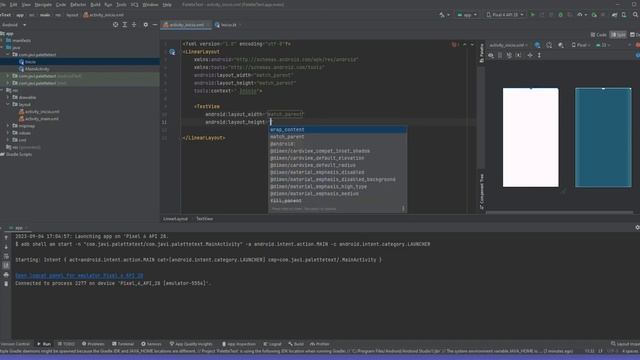Open the app run configuration dropdown

(467, 15)
